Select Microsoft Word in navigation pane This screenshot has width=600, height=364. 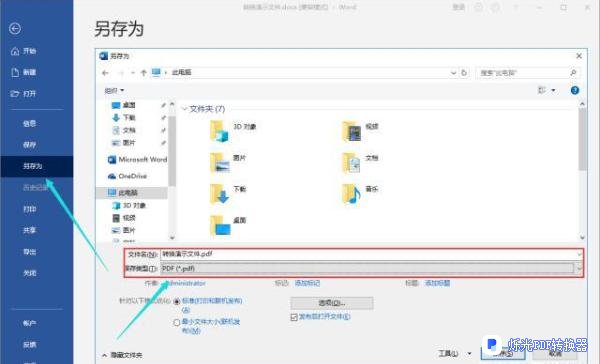(x=137, y=159)
